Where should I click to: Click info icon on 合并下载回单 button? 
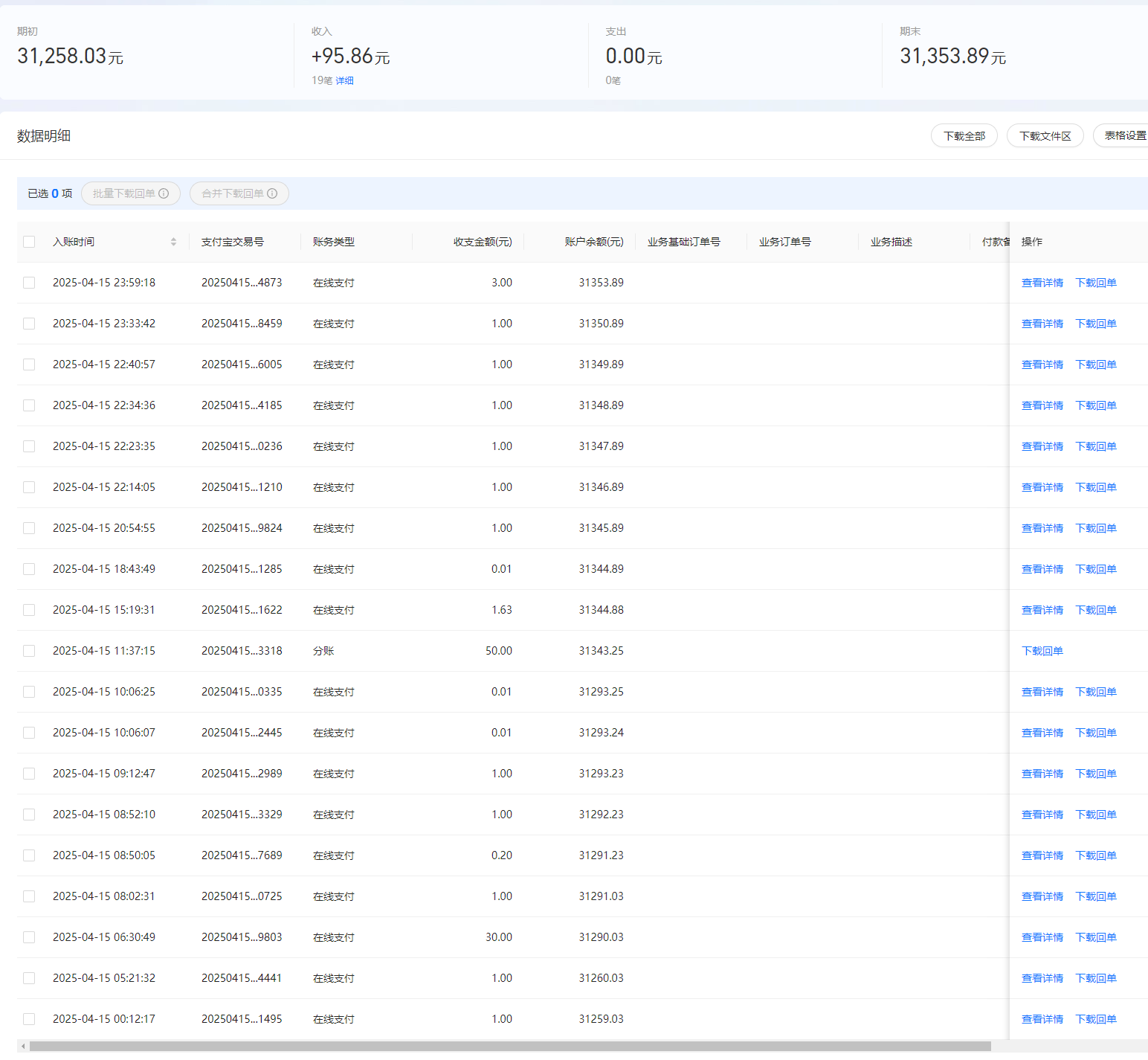tap(272, 193)
